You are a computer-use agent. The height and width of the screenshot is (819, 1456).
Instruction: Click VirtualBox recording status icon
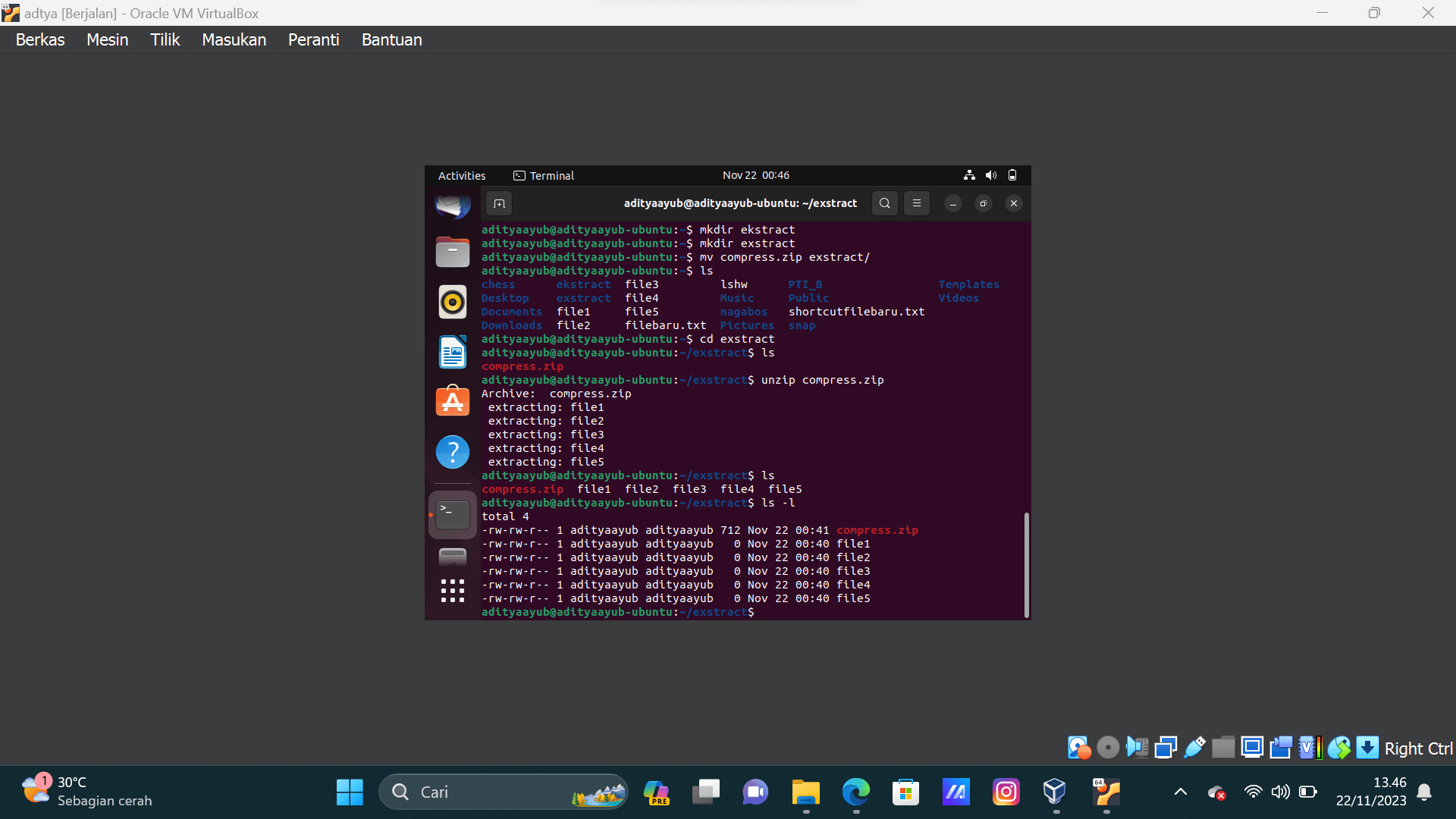coord(1281,748)
